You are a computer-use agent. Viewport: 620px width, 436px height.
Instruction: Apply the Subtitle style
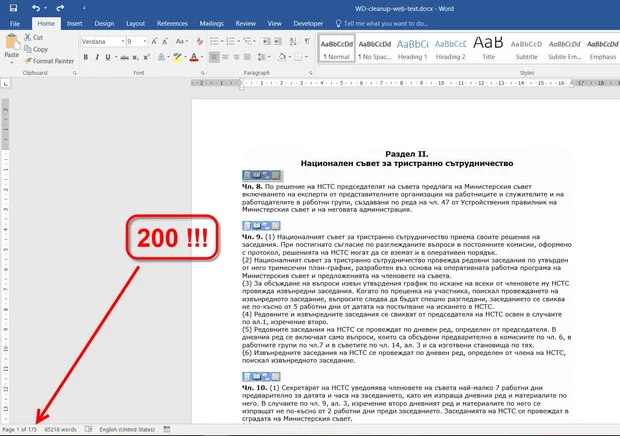coord(526,49)
